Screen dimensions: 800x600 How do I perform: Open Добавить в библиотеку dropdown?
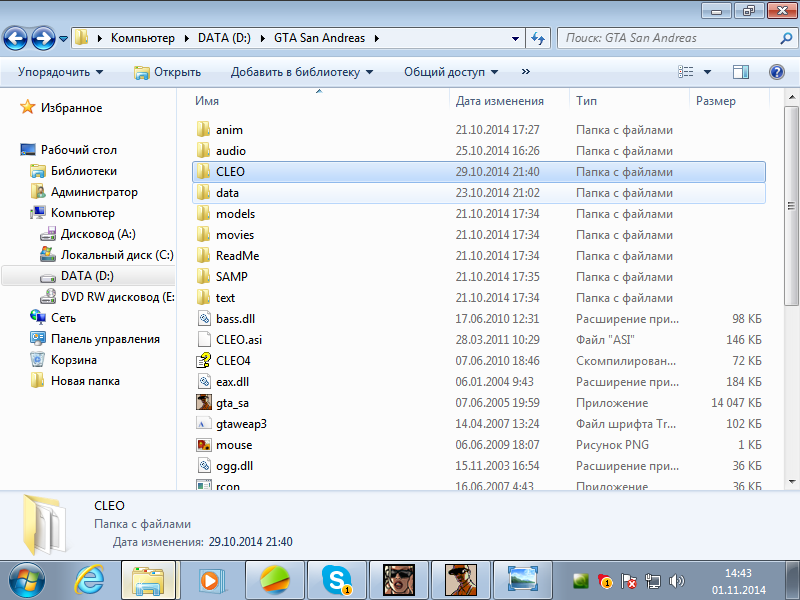click(x=302, y=72)
